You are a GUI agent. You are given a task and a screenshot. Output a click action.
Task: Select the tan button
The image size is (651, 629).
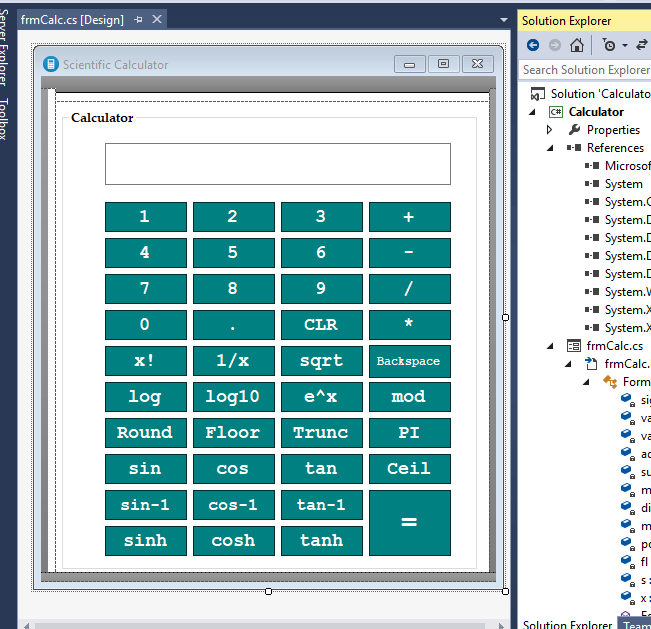click(x=322, y=469)
